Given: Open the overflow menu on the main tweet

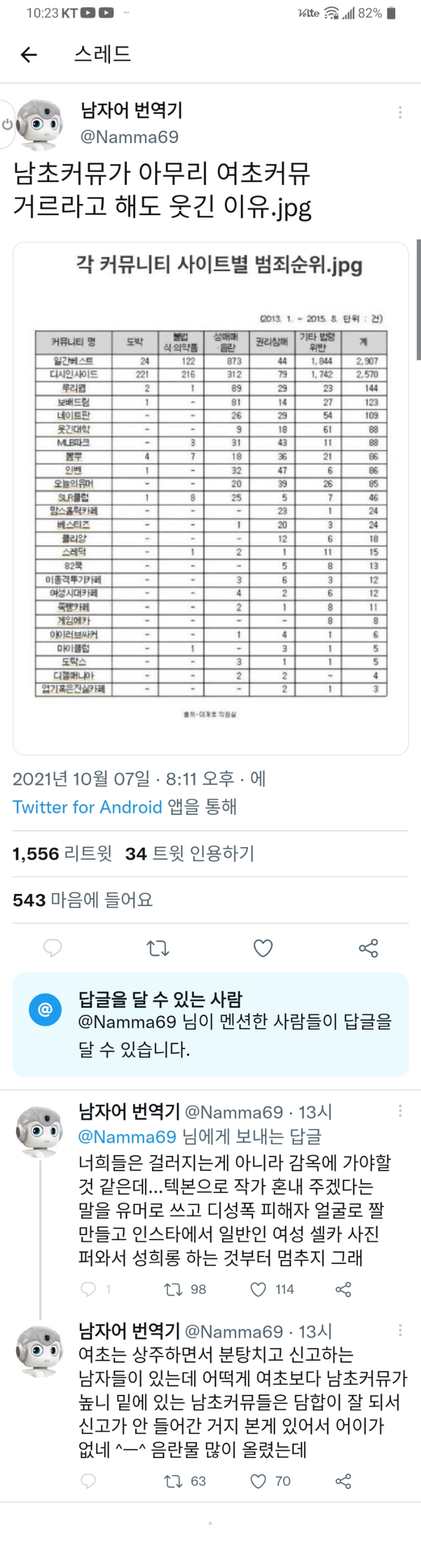Looking at the screenshot, I should click(x=400, y=113).
